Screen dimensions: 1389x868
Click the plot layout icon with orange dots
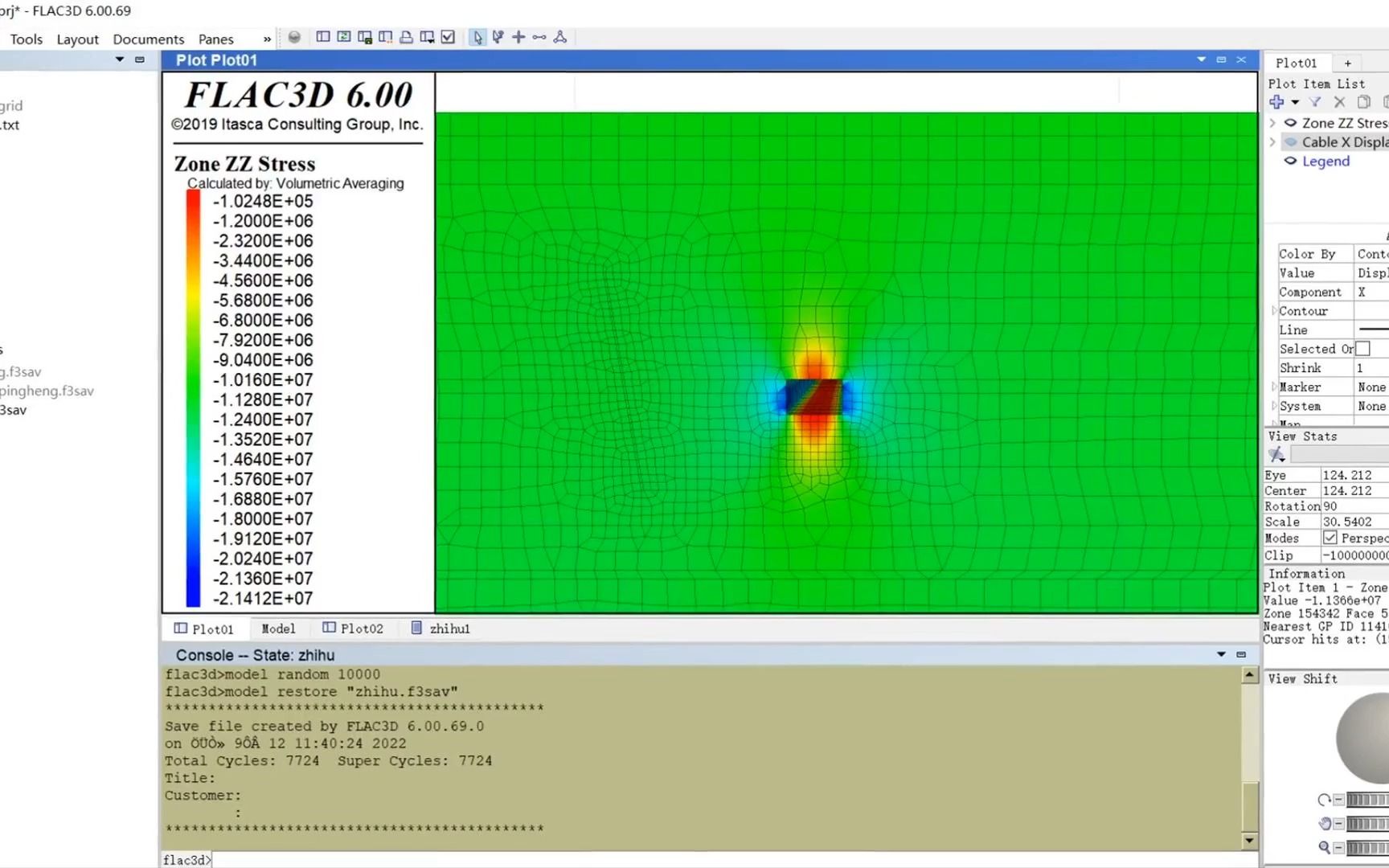[x=386, y=37]
